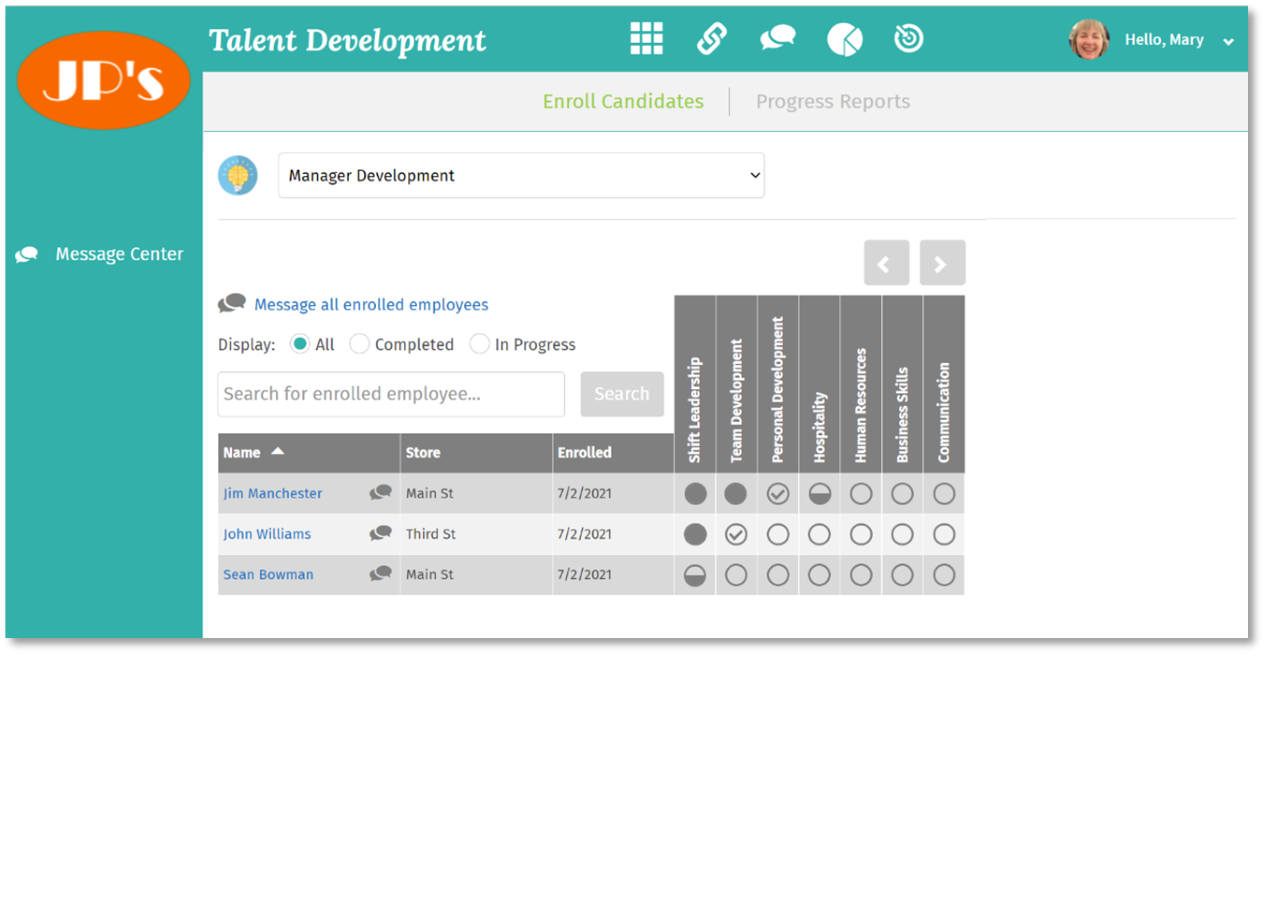This screenshot has width=1266, height=900.
Task: Click the target goals icon in header
Action: [x=908, y=38]
